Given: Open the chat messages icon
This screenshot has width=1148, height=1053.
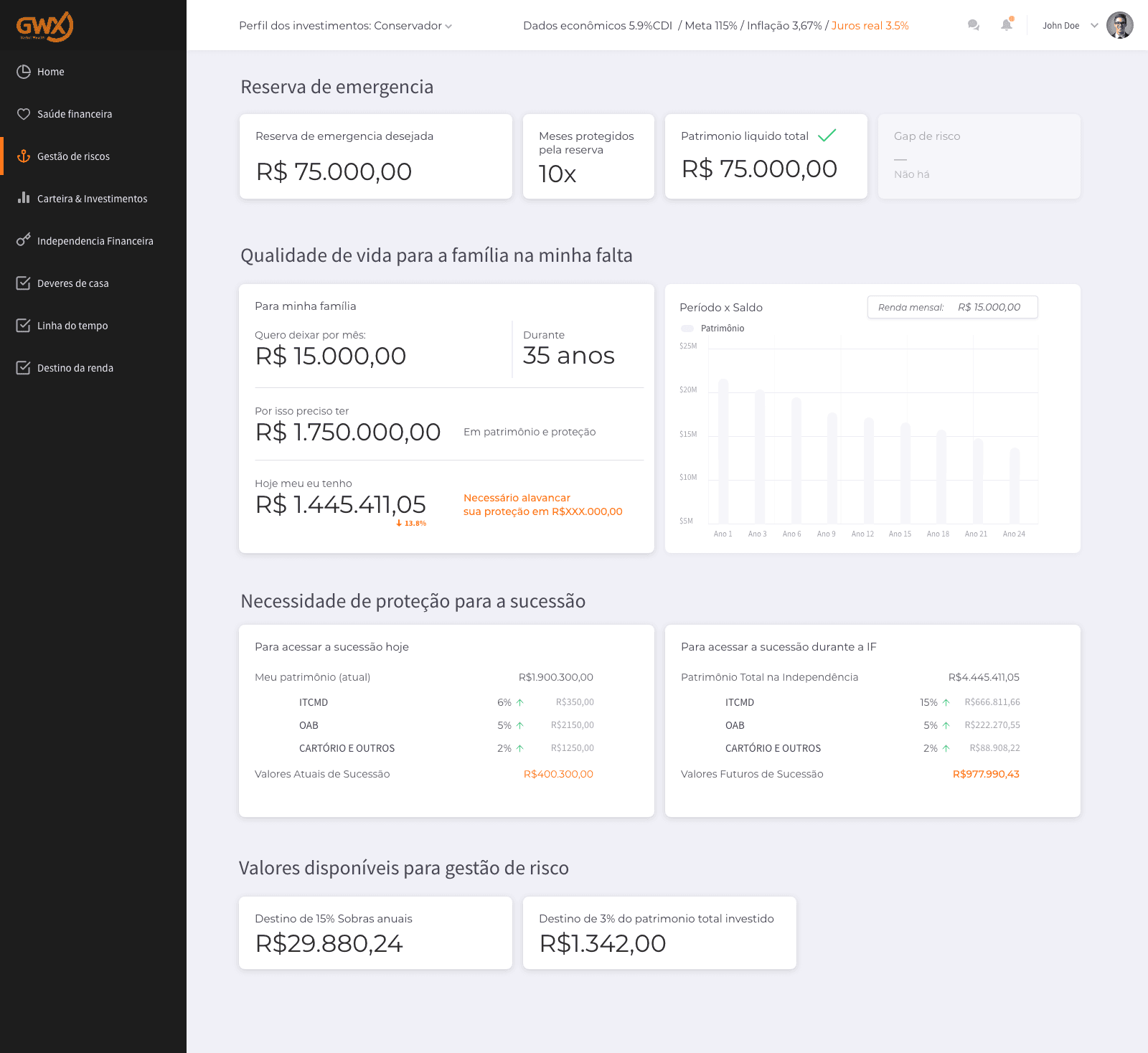Looking at the screenshot, I should [974, 25].
